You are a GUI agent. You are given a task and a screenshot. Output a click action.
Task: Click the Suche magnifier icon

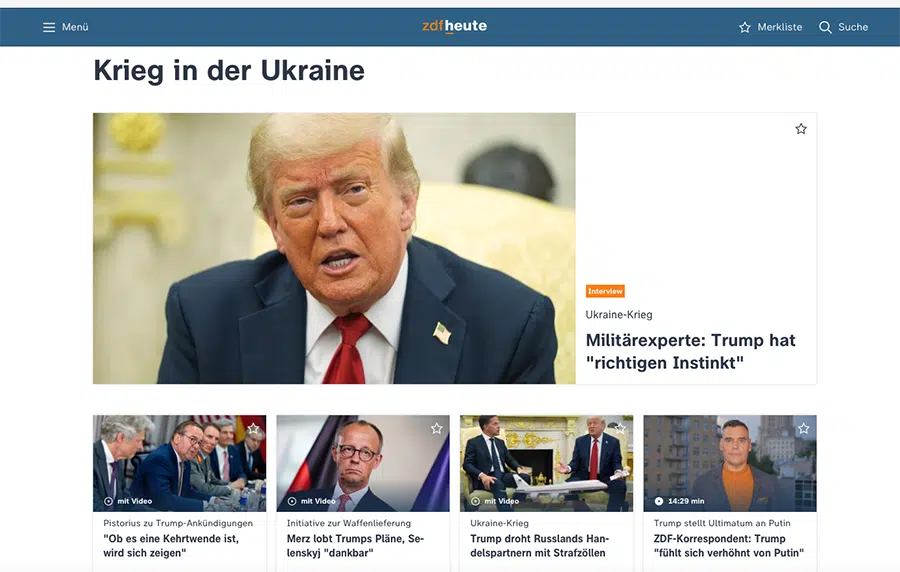(825, 27)
